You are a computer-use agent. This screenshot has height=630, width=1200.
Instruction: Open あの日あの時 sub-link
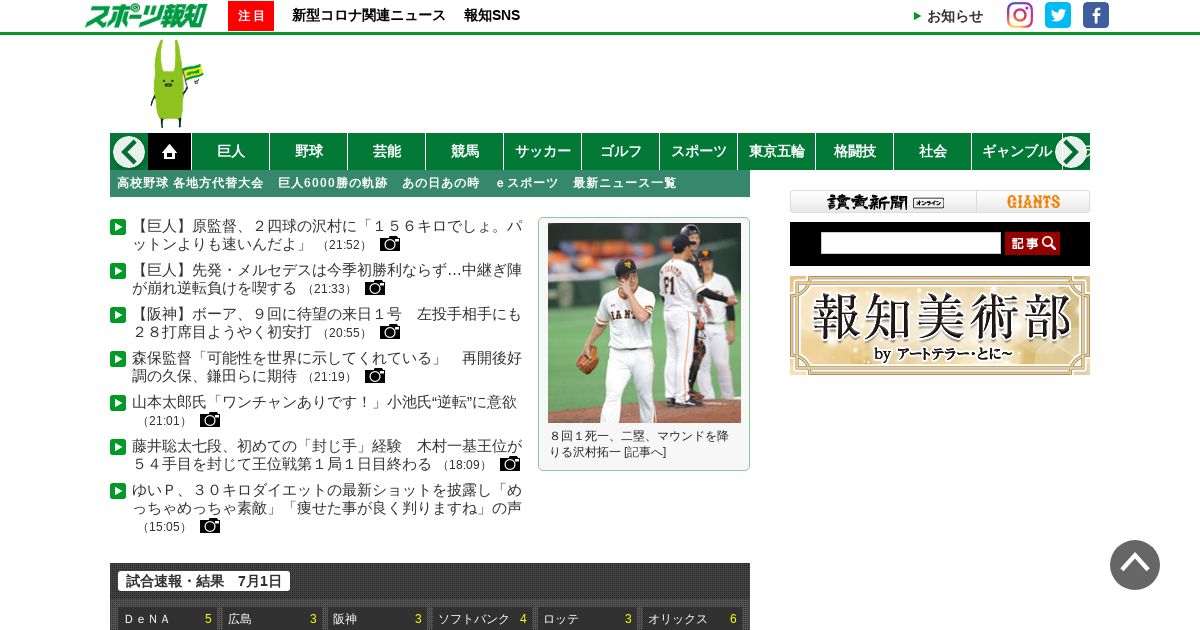tap(441, 183)
